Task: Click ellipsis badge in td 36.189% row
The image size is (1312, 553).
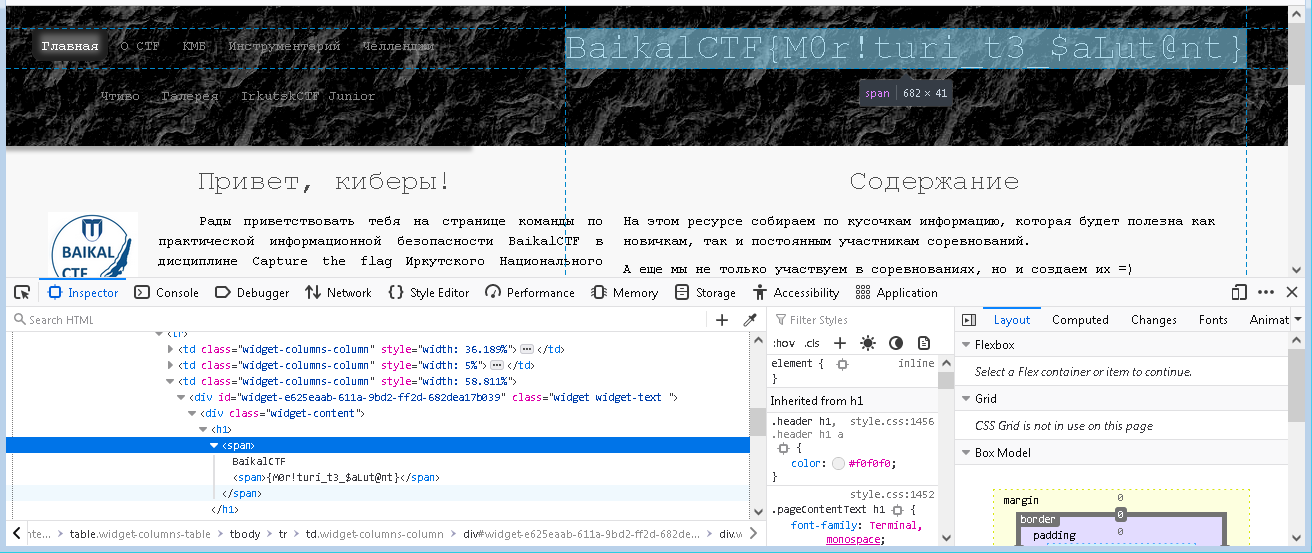Action: pos(528,350)
